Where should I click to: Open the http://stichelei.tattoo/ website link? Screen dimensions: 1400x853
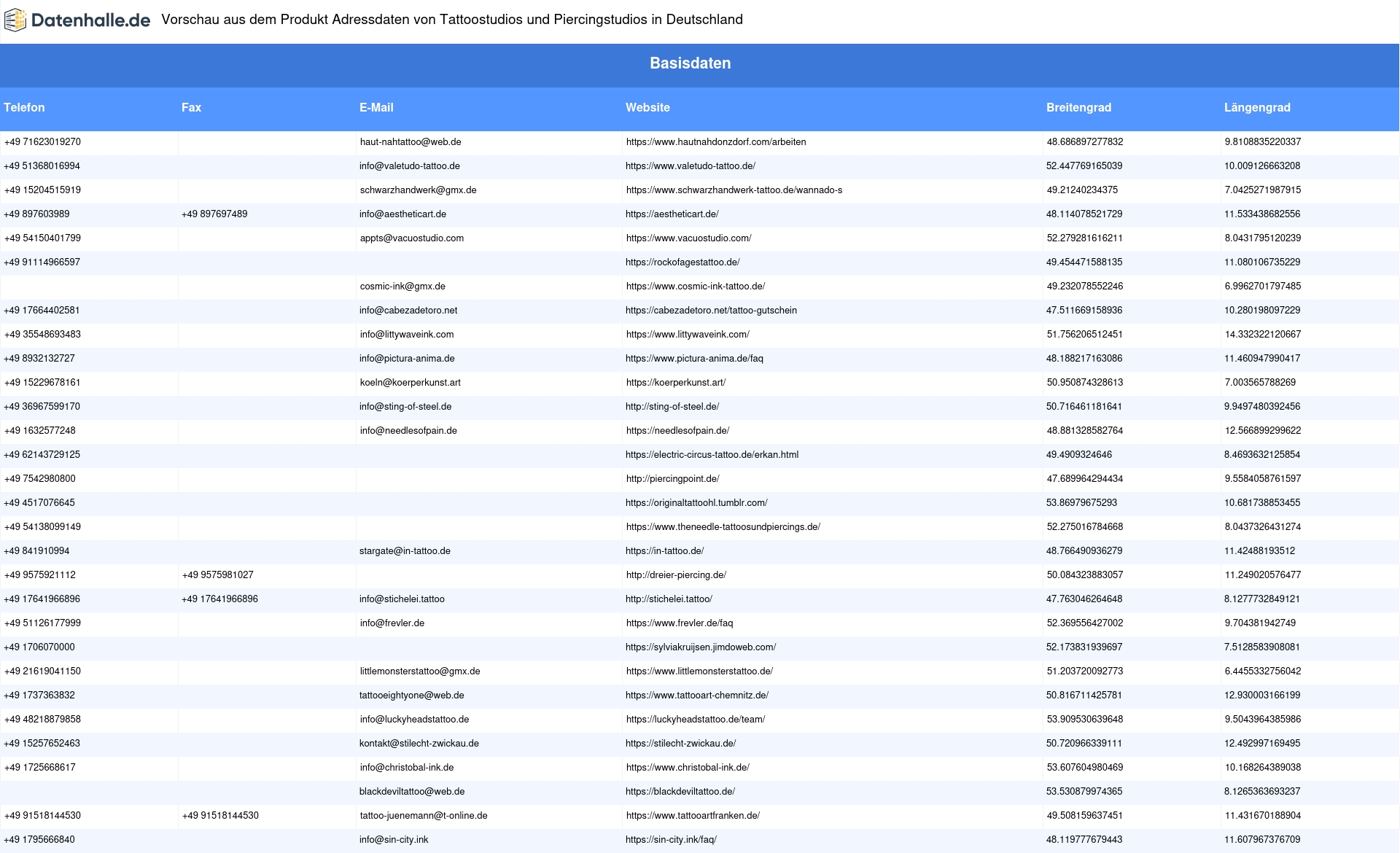[669, 599]
